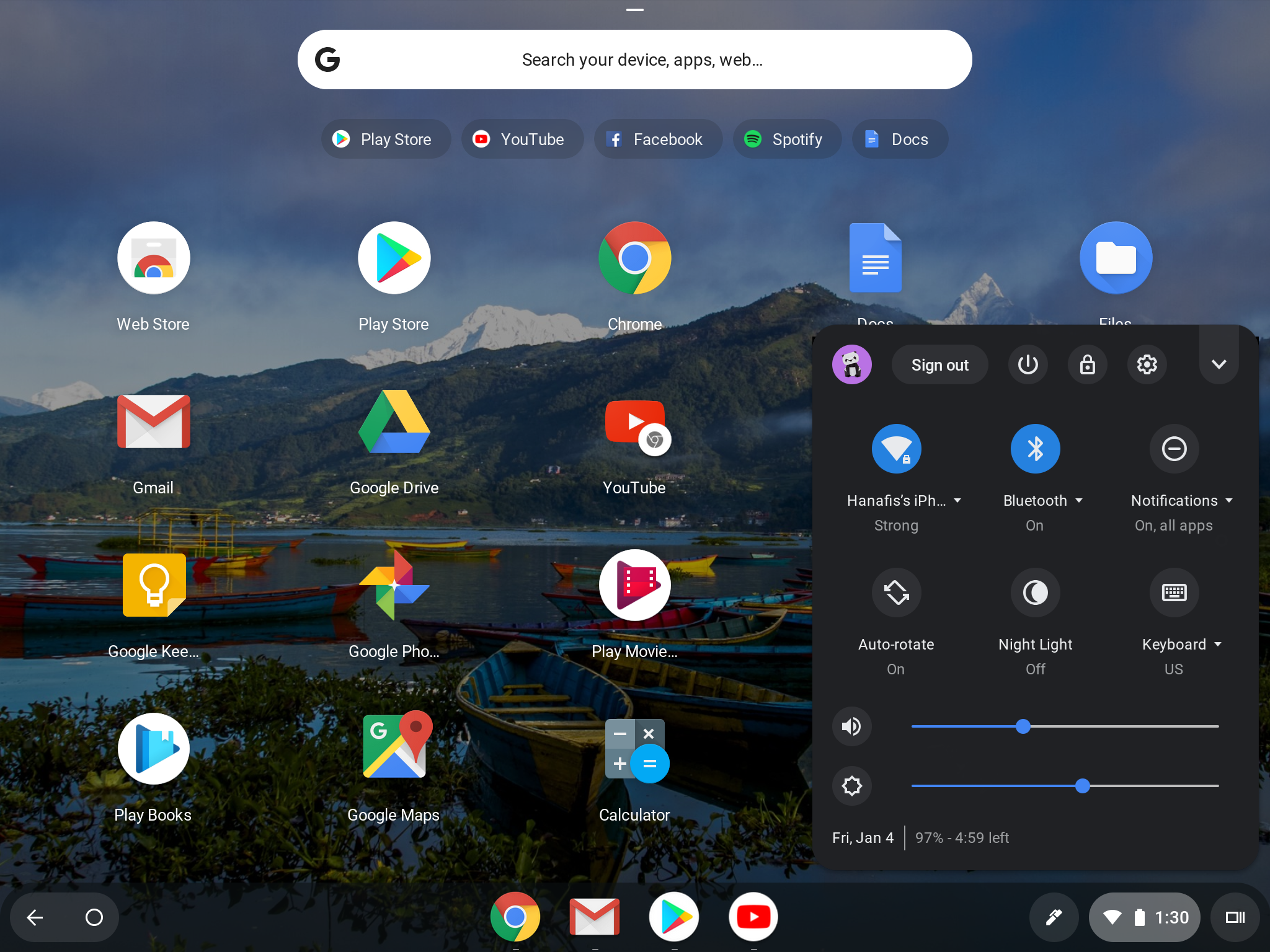The image size is (1270, 952).
Task: Lock the screen with padlock icon
Action: tap(1088, 364)
